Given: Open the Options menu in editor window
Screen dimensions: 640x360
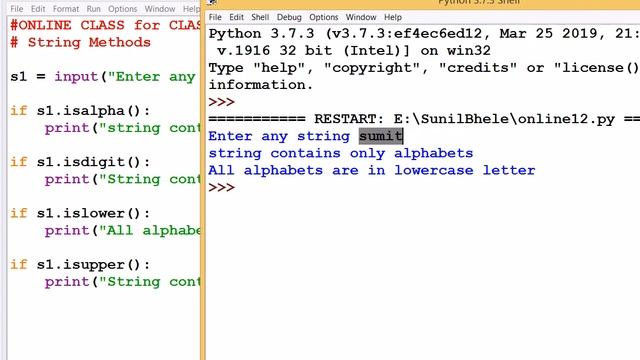Looking at the screenshot, I should (122, 9).
